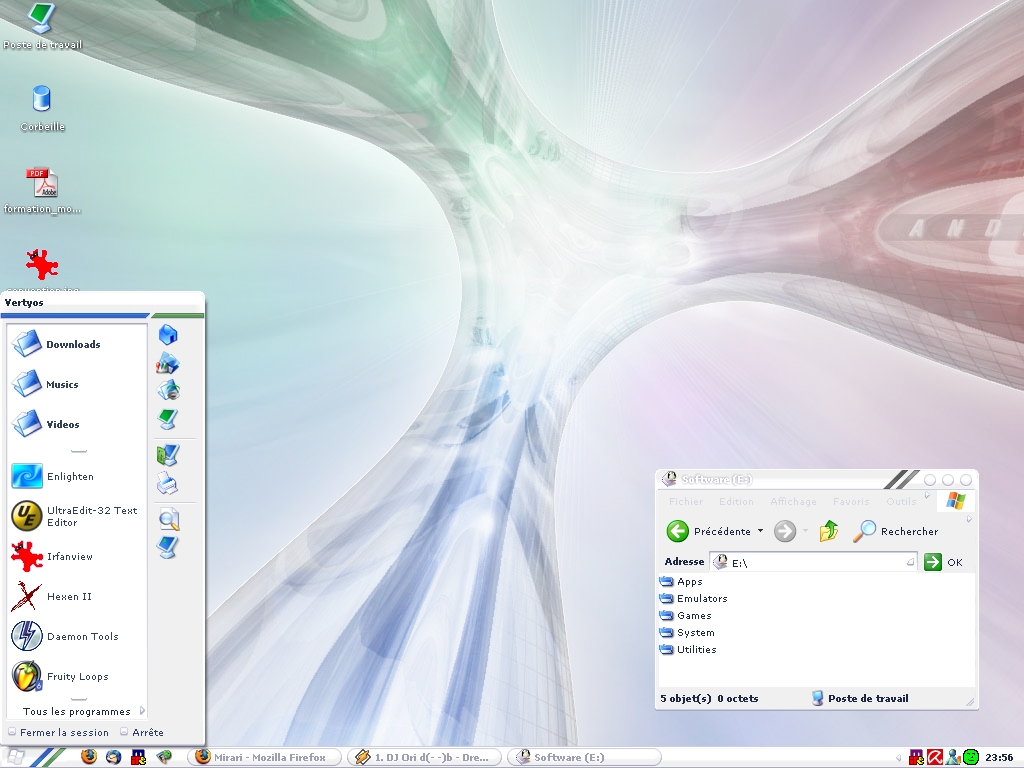Expand Tous les programmes list
This screenshot has width=1024, height=768.
point(78,712)
